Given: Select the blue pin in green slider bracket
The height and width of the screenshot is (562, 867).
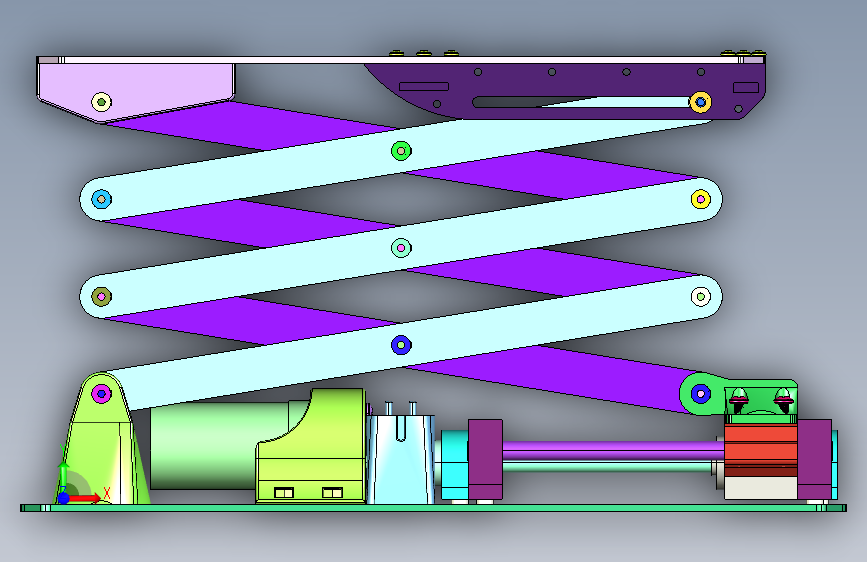Looking at the screenshot, I should coord(701,394).
